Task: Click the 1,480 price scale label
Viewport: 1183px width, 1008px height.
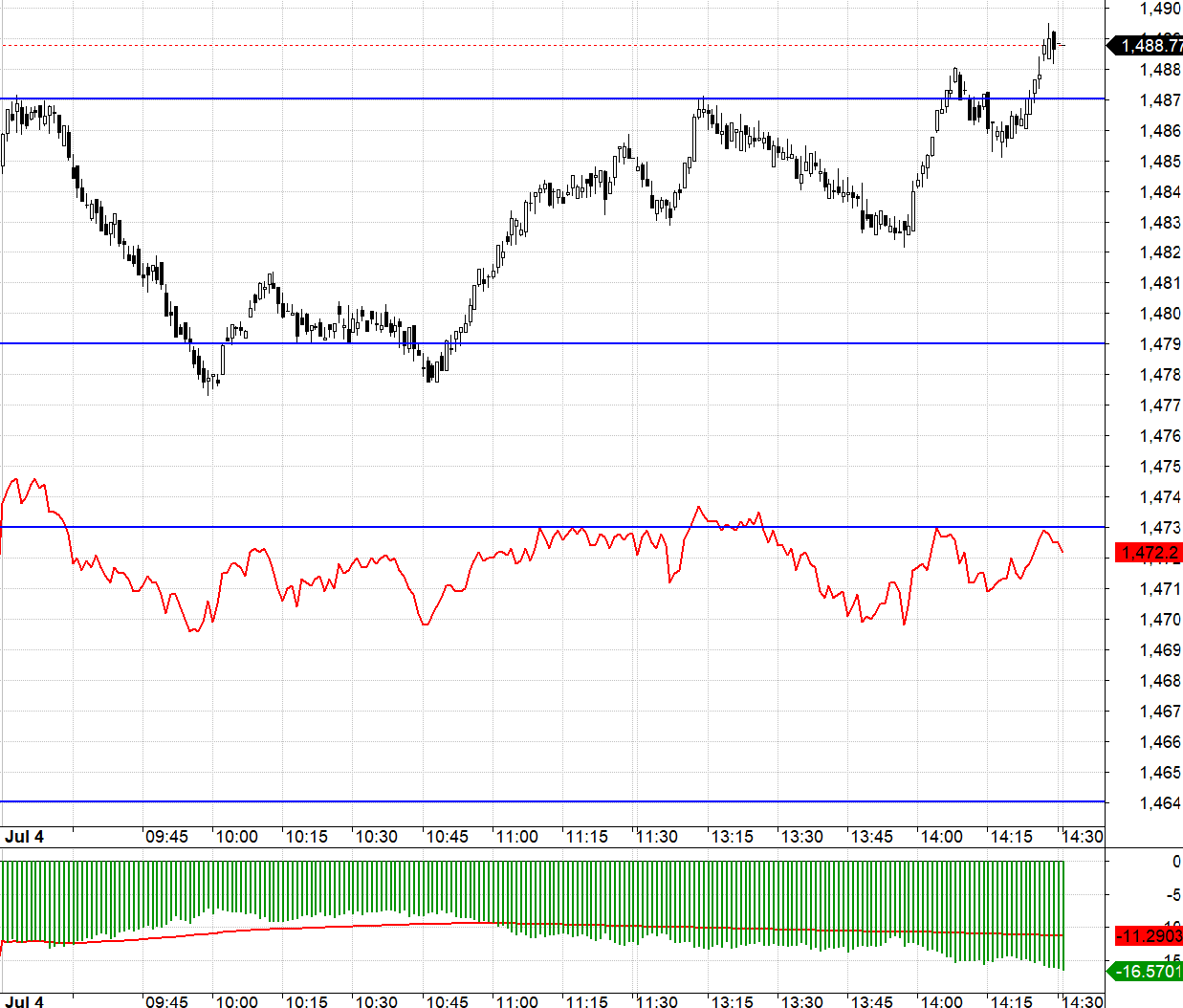Action: [x=1160, y=314]
